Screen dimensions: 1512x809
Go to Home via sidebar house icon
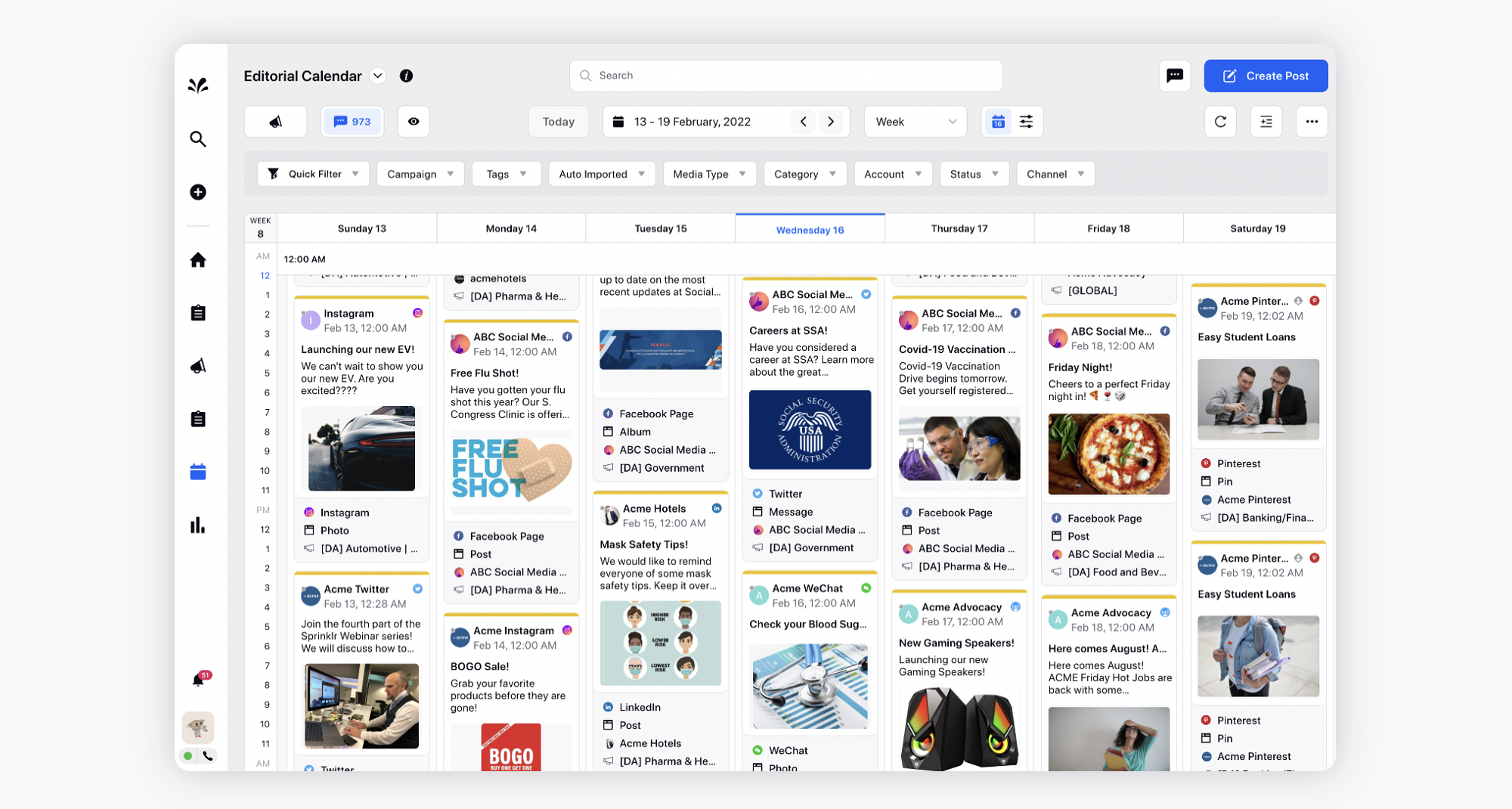(198, 260)
